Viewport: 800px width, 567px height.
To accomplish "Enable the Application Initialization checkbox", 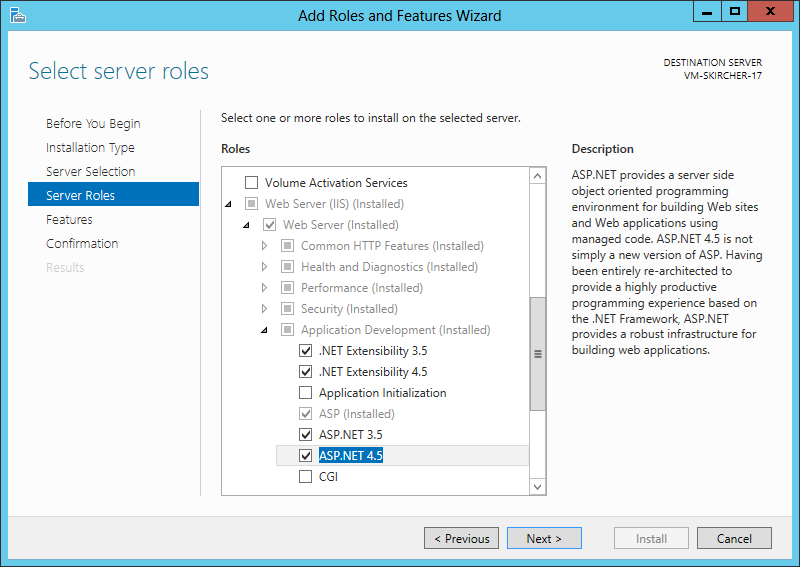I will 305,392.
